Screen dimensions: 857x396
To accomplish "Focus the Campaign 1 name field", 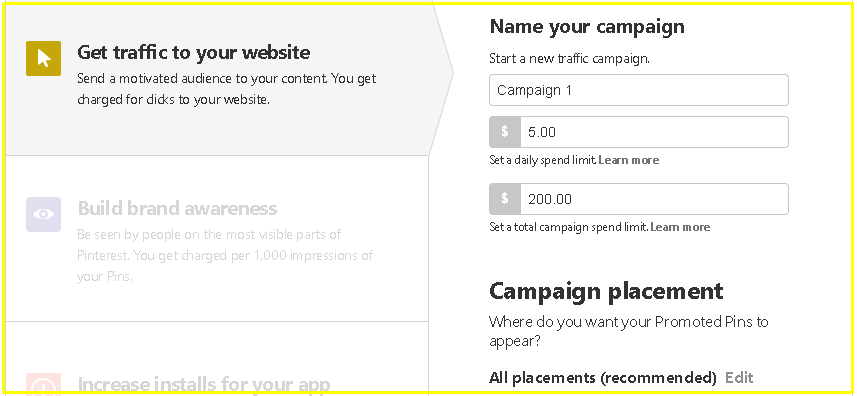I will (x=639, y=90).
